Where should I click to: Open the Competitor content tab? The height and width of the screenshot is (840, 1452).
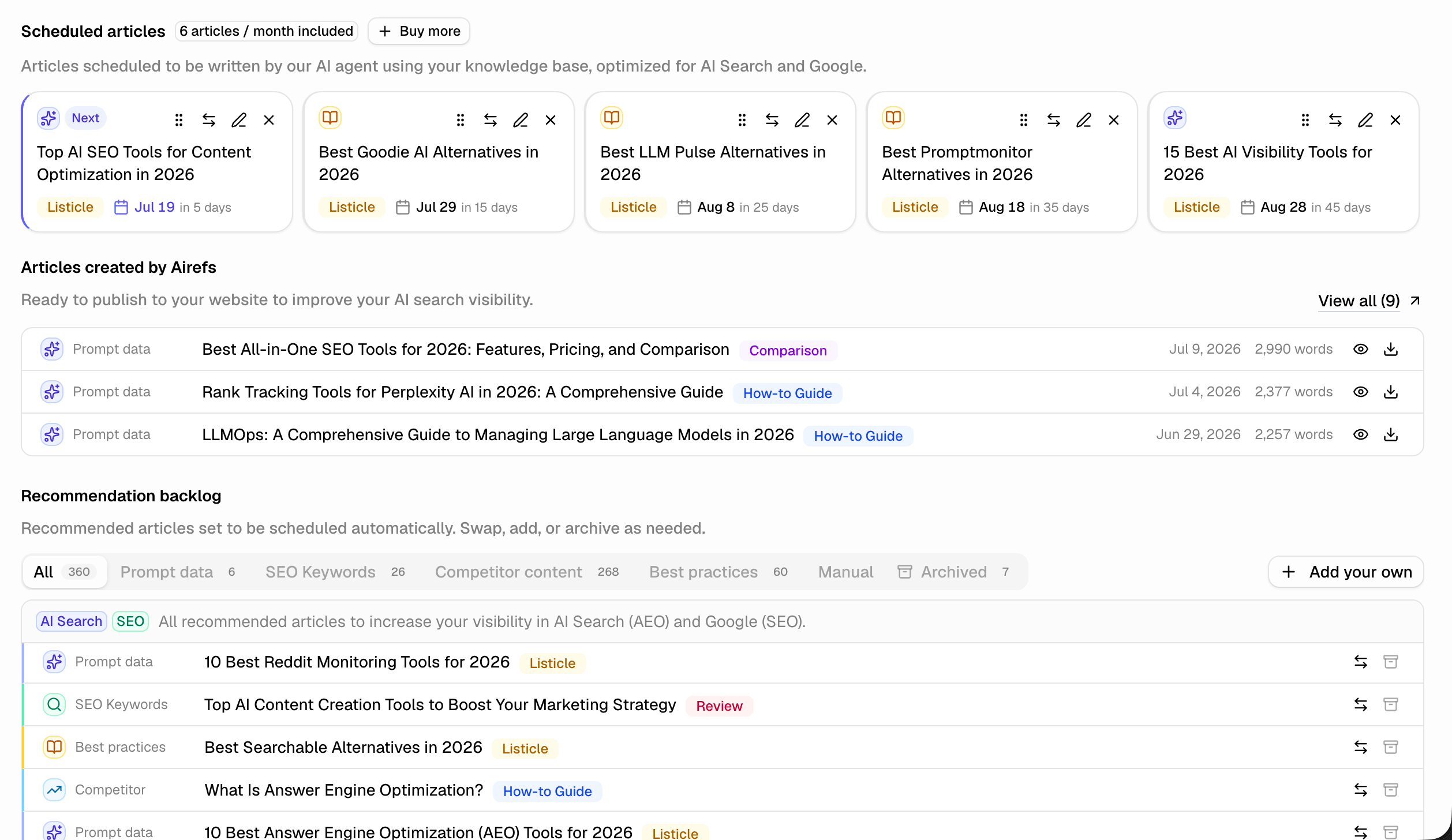click(527, 572)
